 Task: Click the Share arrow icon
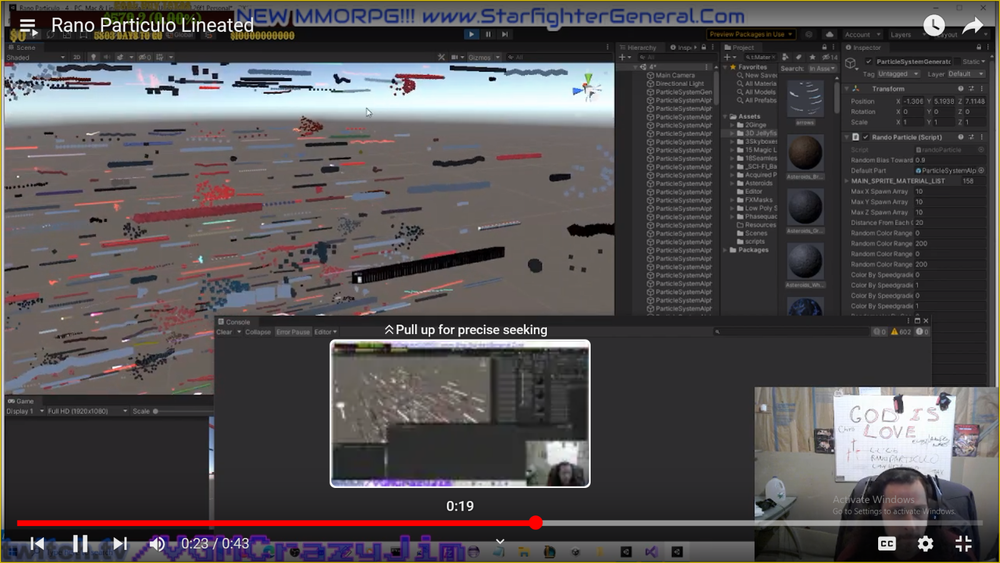972,26
